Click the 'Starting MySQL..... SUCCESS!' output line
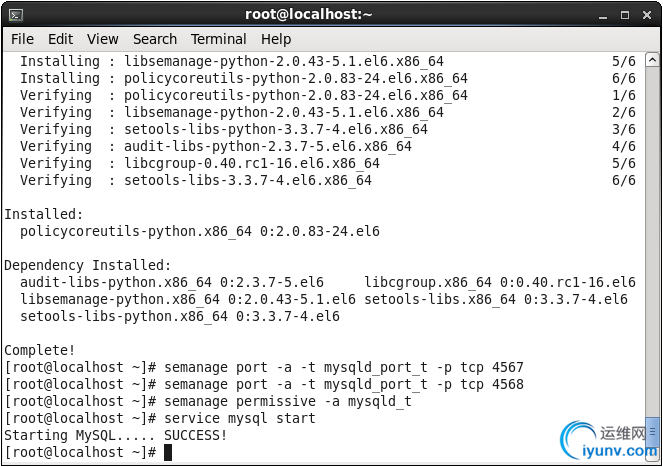Screen dimensions: 663x467 click(116, 435)
